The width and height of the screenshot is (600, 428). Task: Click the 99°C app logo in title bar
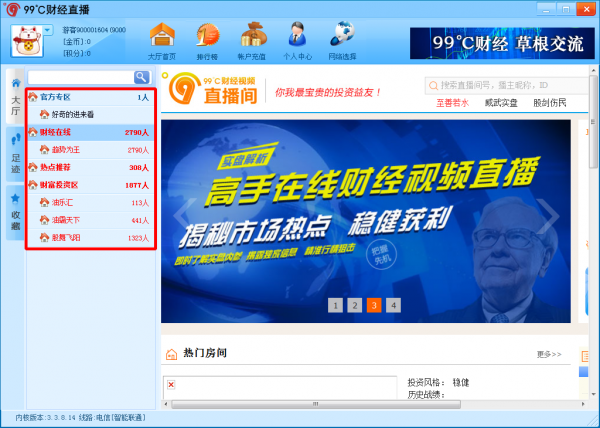tap(12, 9)
